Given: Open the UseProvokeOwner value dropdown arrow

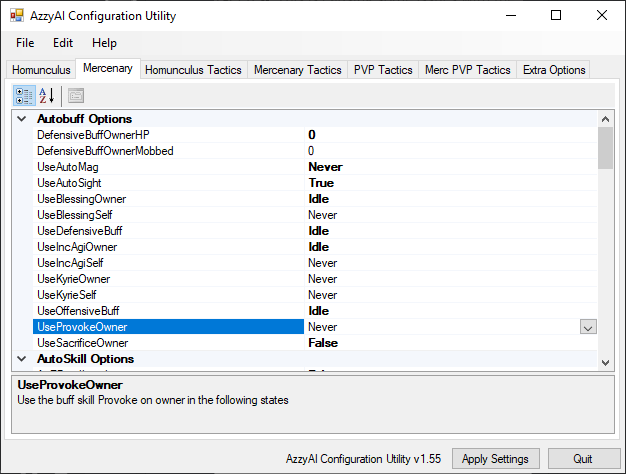Looking at the screenshot, I should (588, 327).
